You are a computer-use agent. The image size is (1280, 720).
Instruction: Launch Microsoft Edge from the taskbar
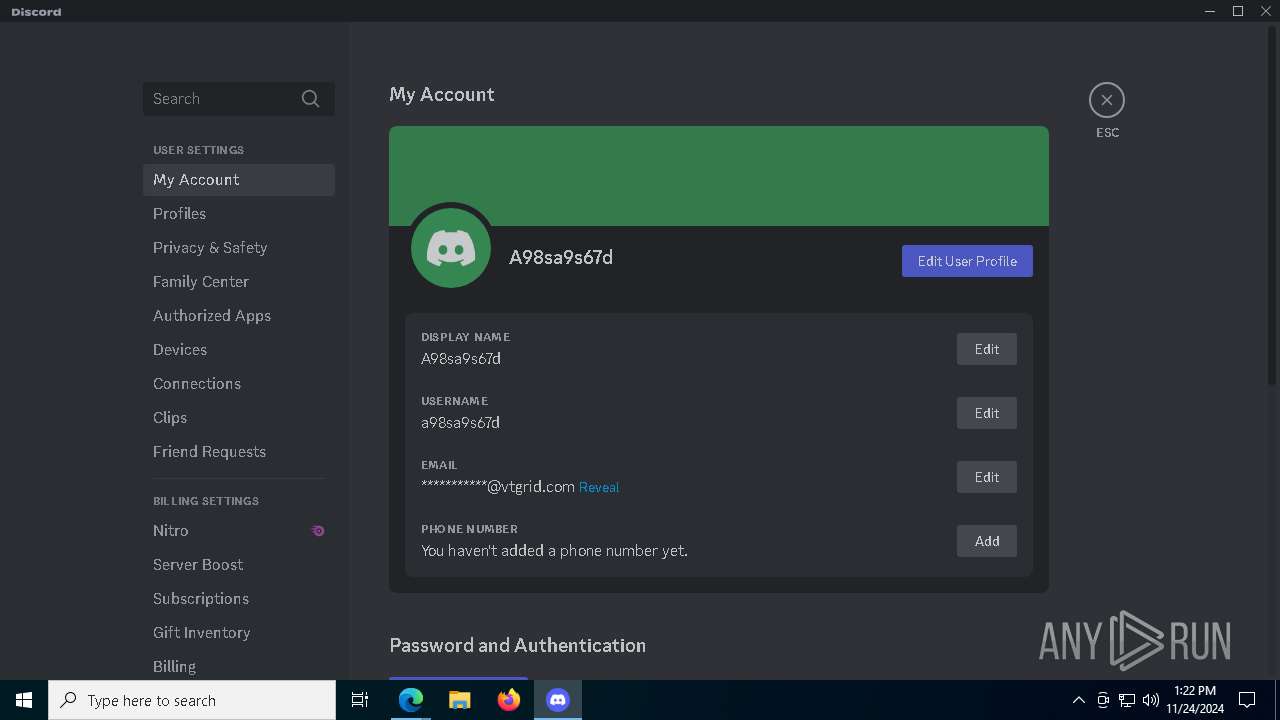[x=411, y=700]
